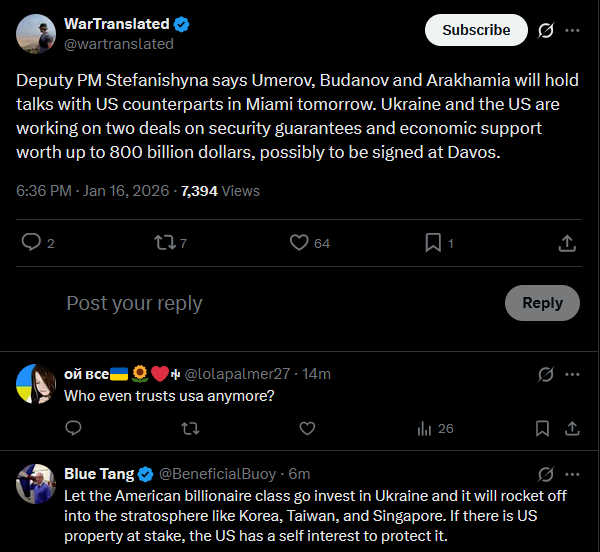Open Grok icon on the main post
The height and width of the screenshot is (552, 600).
546,30
